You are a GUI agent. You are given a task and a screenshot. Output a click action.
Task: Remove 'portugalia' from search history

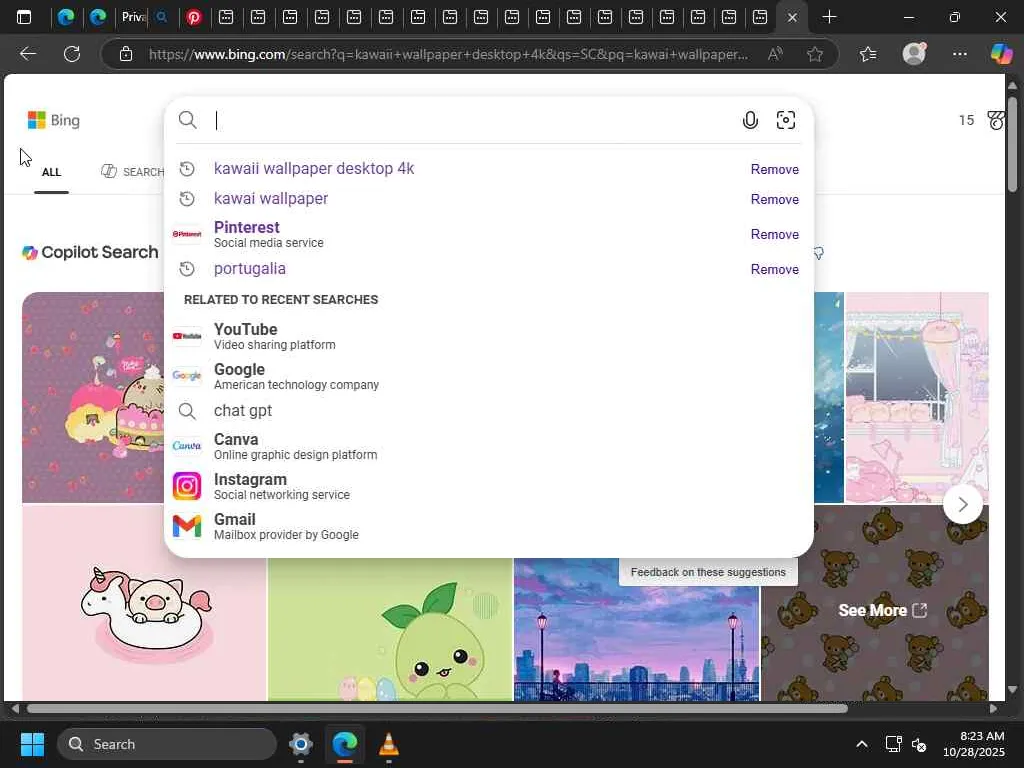tap(775, 269)
